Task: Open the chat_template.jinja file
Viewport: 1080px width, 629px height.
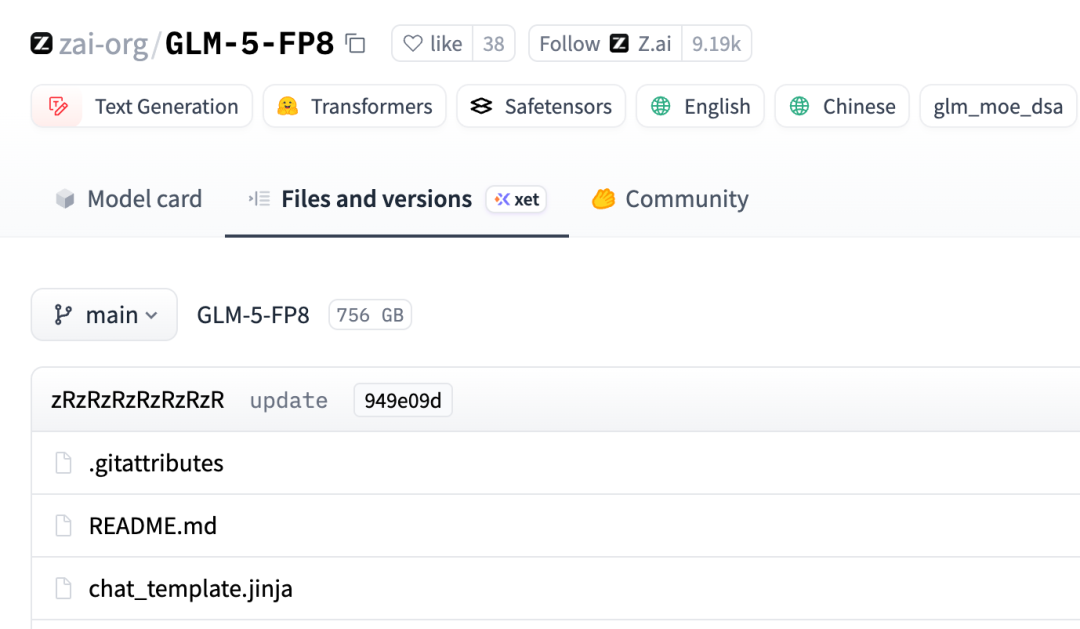Action: (x=190, y=589)
